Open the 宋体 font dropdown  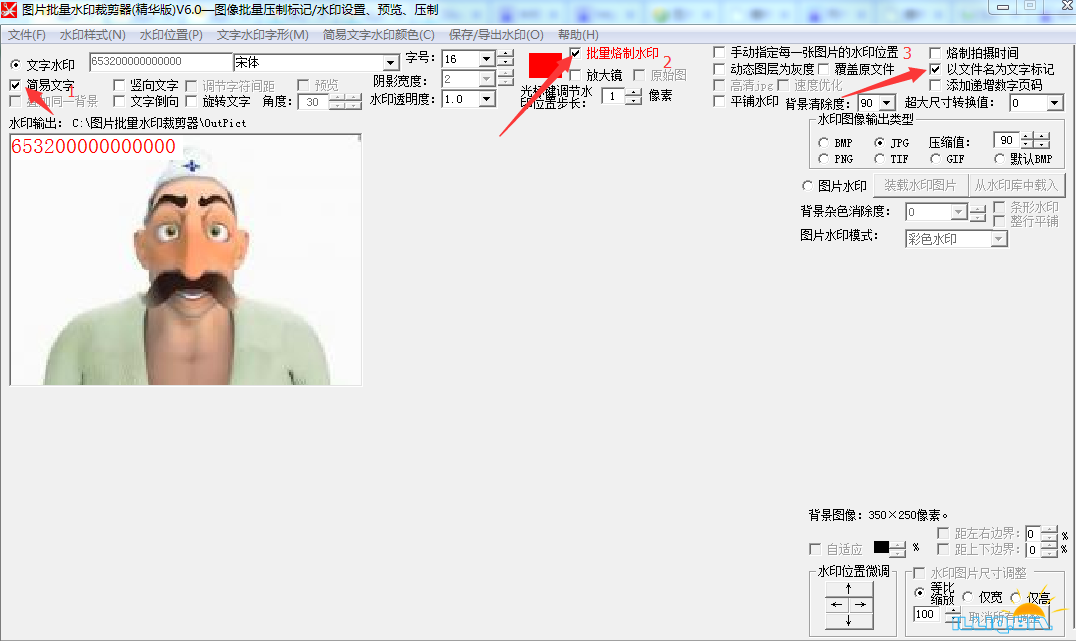pos(391,62)
